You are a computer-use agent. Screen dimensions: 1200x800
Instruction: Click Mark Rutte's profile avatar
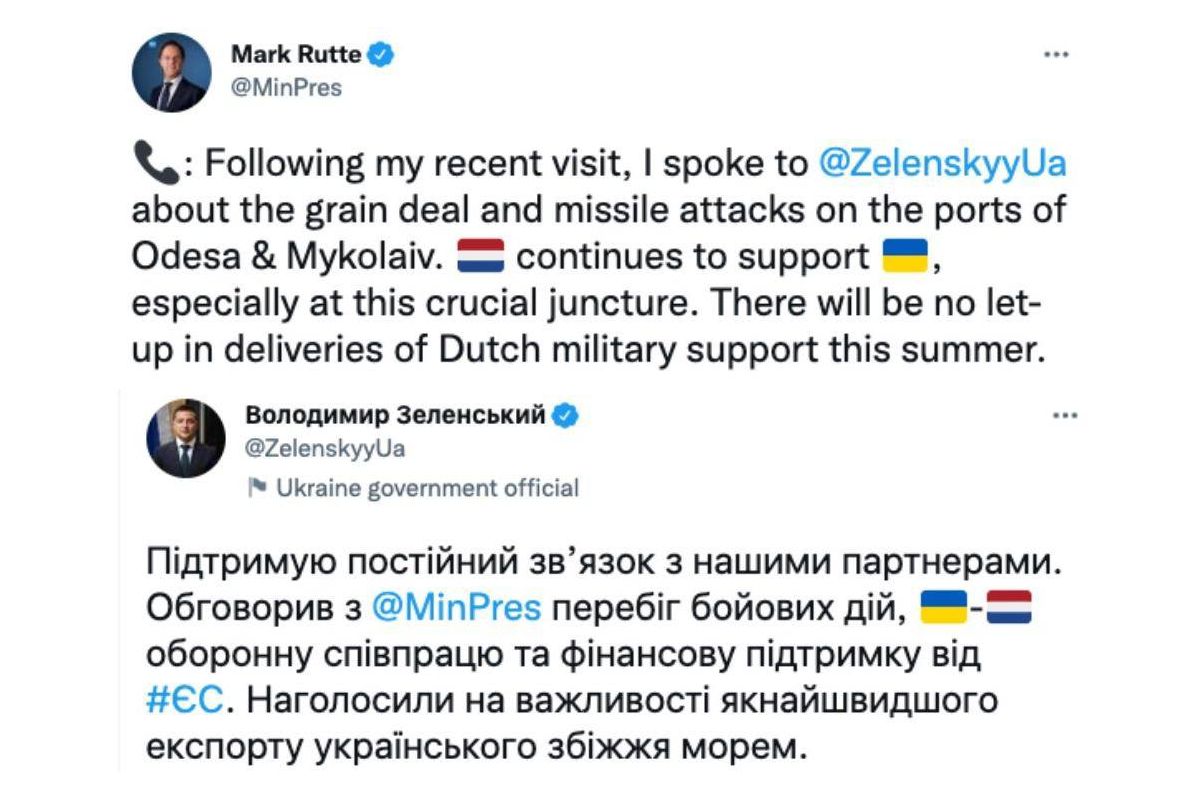tap(172, 72)
